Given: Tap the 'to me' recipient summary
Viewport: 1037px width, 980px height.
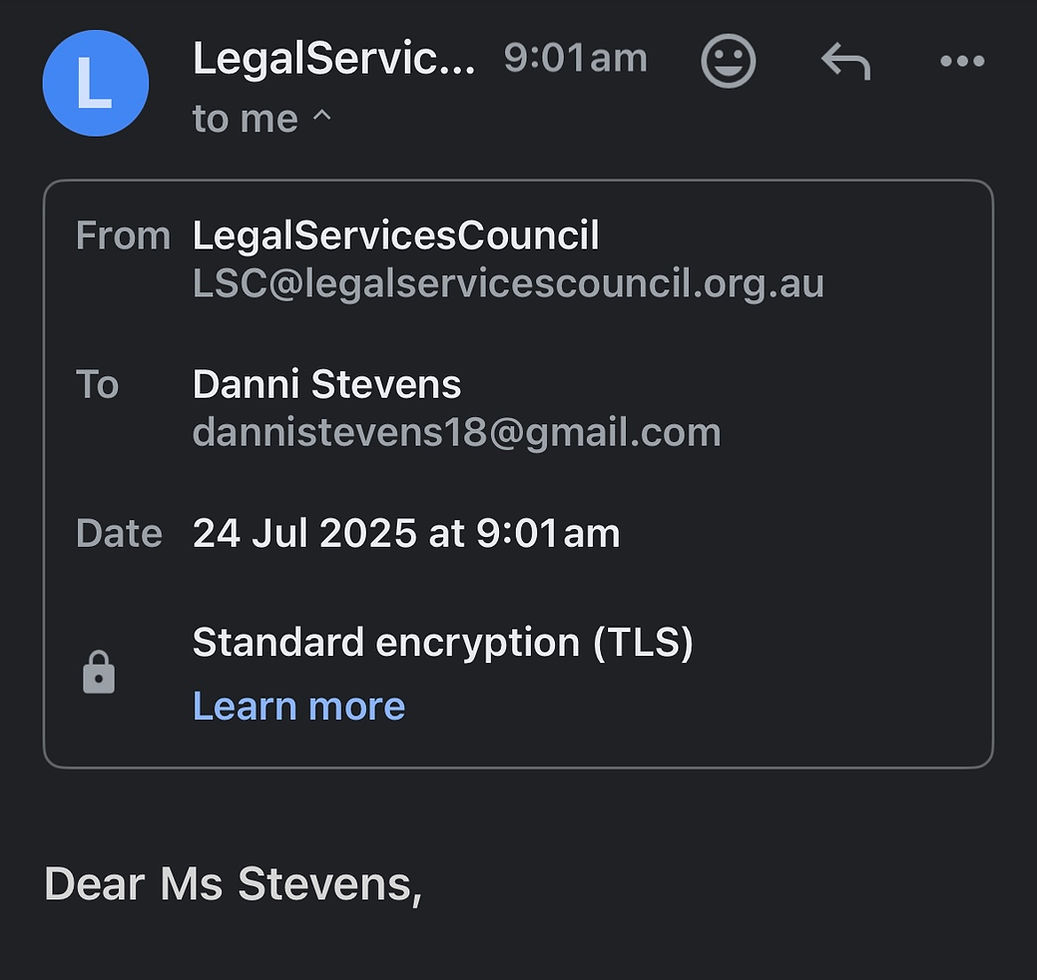Looking at the screenshot, I should pyautogui.click(x=245, y=119).
